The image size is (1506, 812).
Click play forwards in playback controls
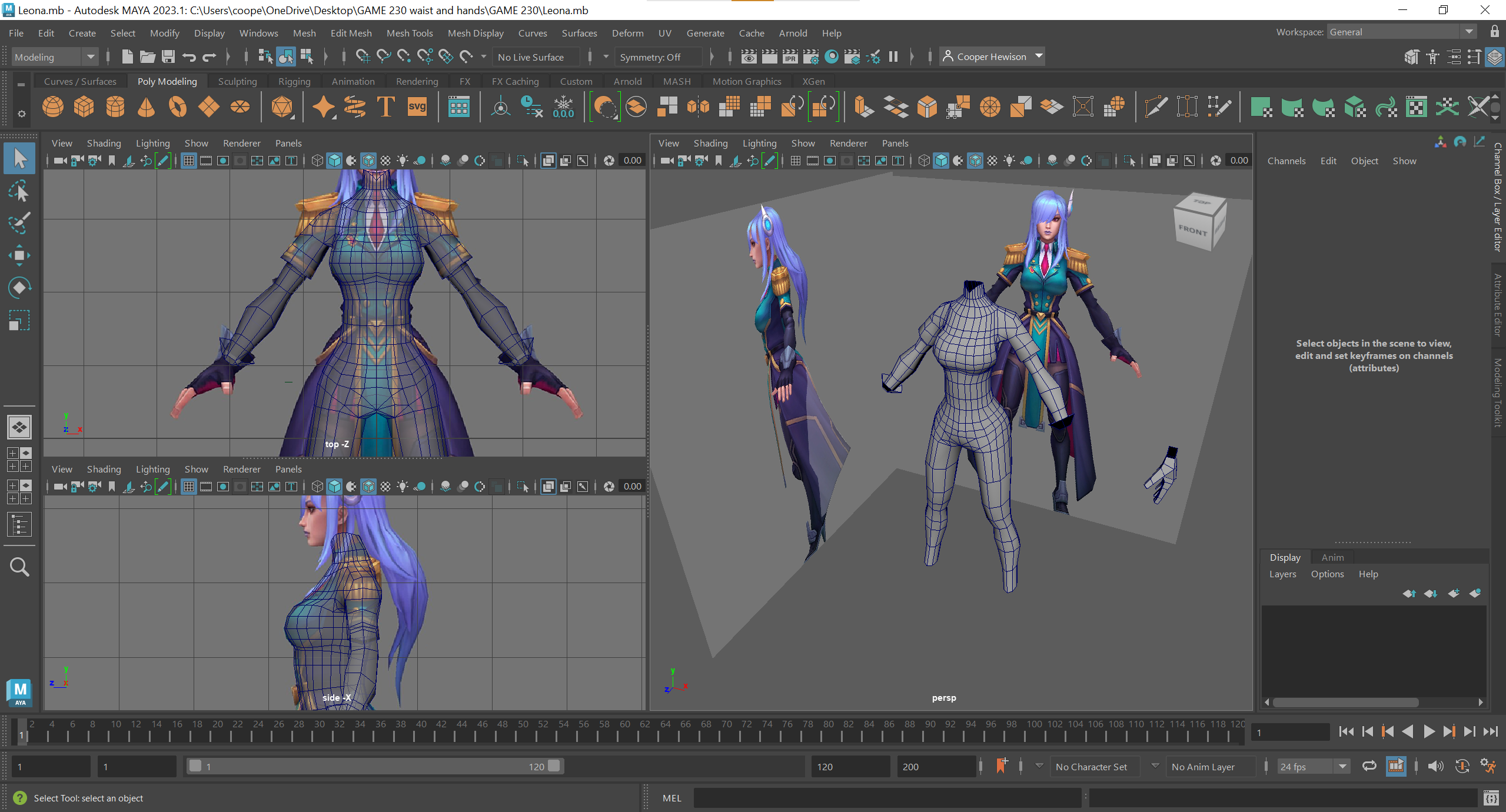[x=1428, y=731]
